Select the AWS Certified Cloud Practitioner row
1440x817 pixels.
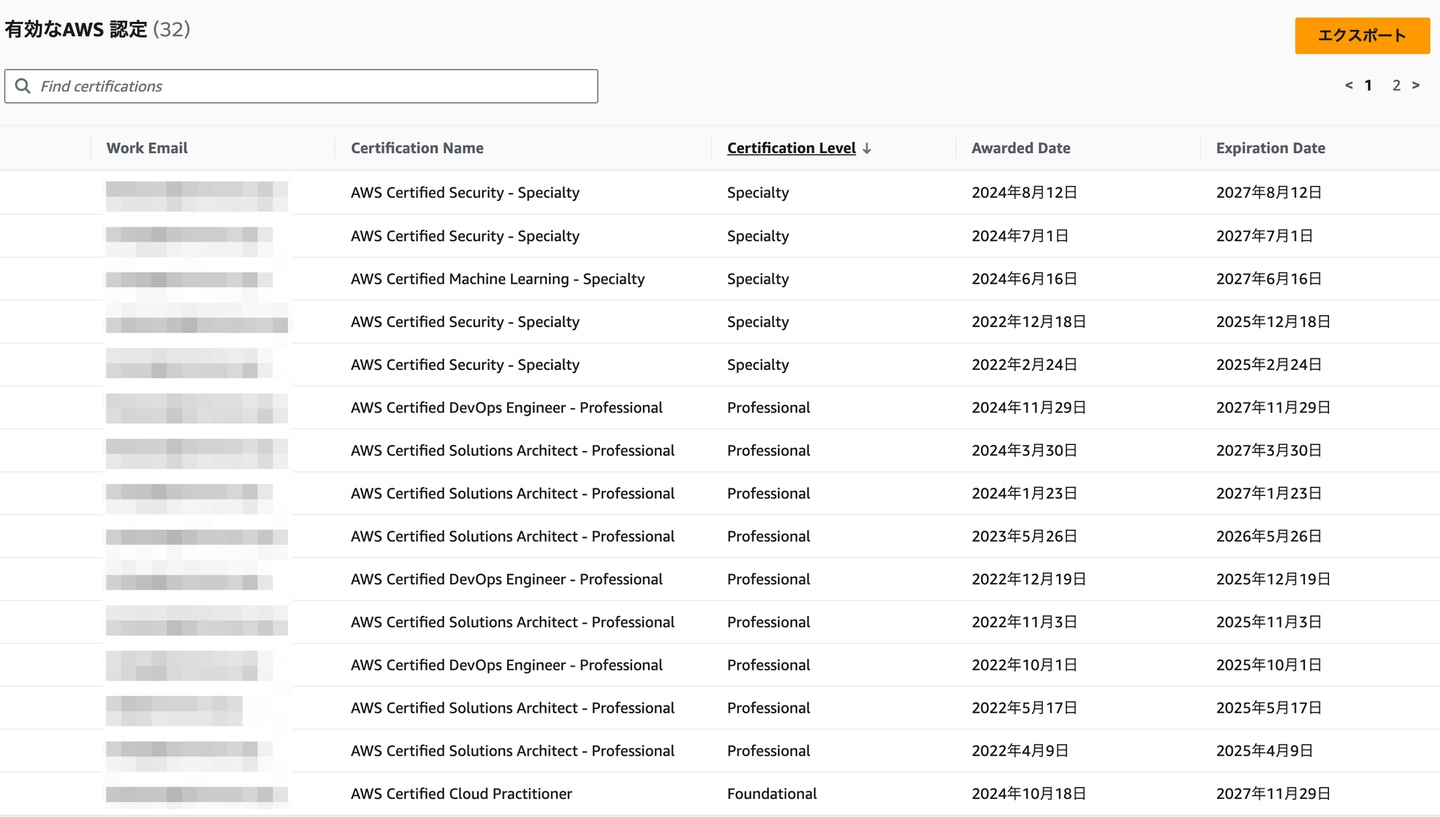[x=461, y=794]
